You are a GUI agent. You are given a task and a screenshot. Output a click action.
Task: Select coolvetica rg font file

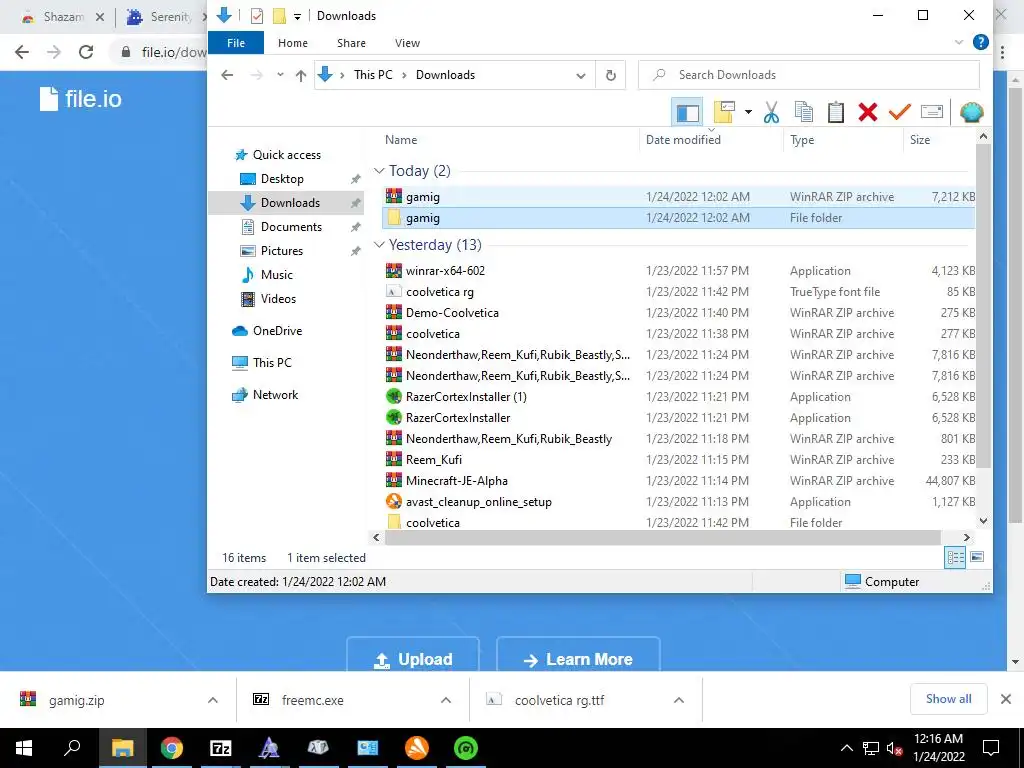pyautogui.click(x=678, y=291)
